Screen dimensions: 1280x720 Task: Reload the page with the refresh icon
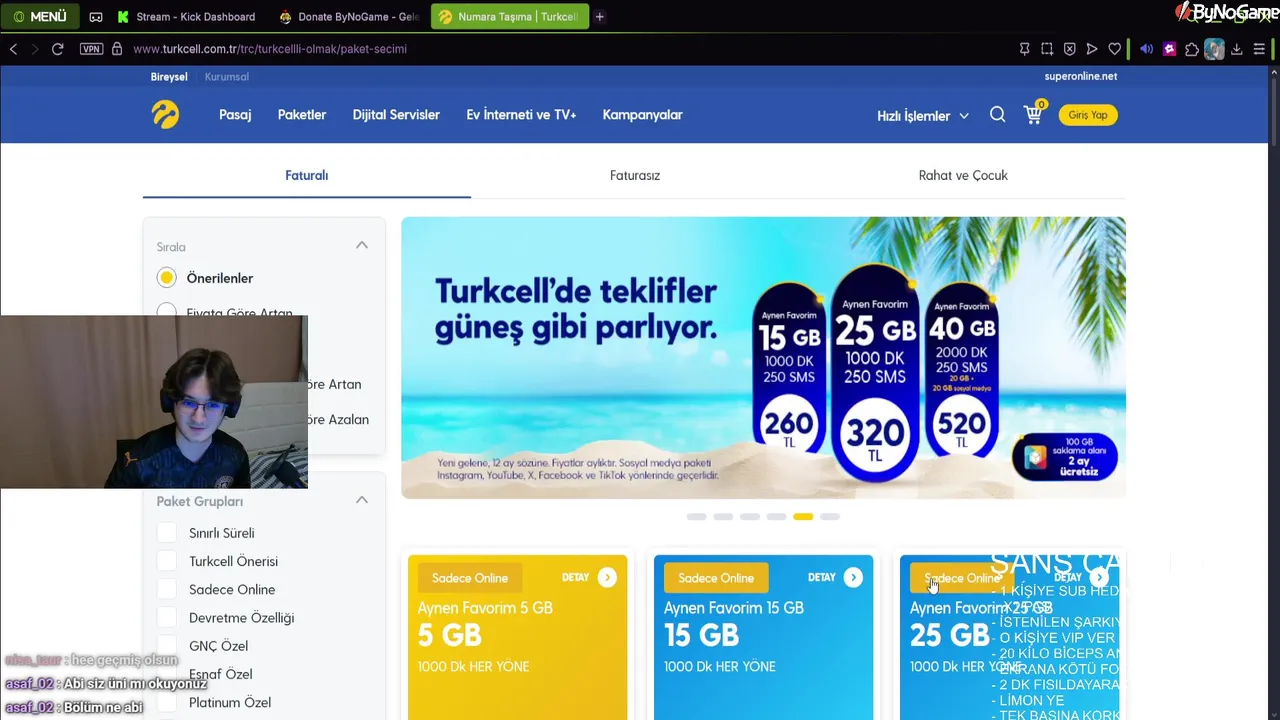tap(58, 49)
